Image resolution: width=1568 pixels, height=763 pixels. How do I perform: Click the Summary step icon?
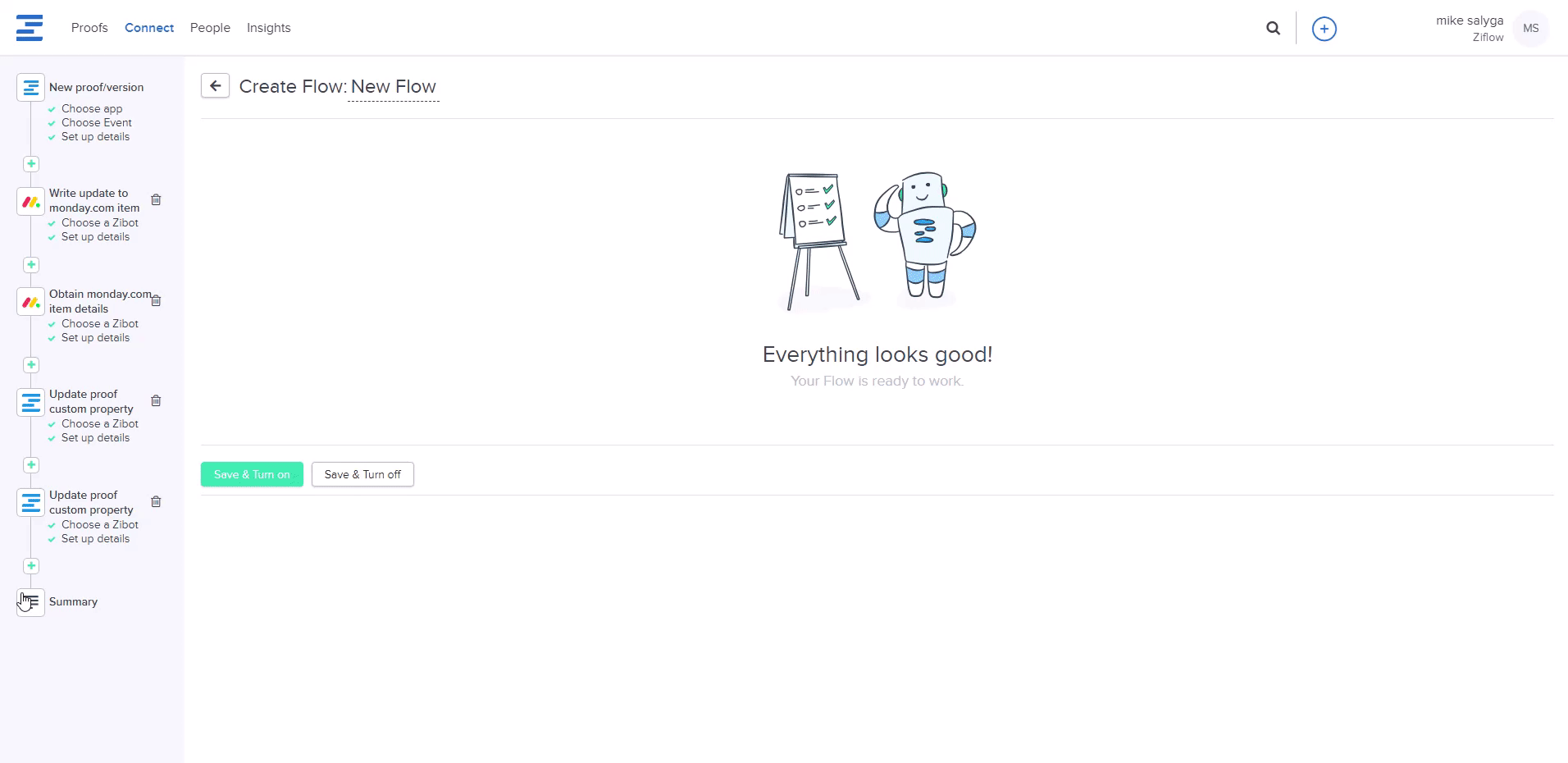(x=31, y=602)
